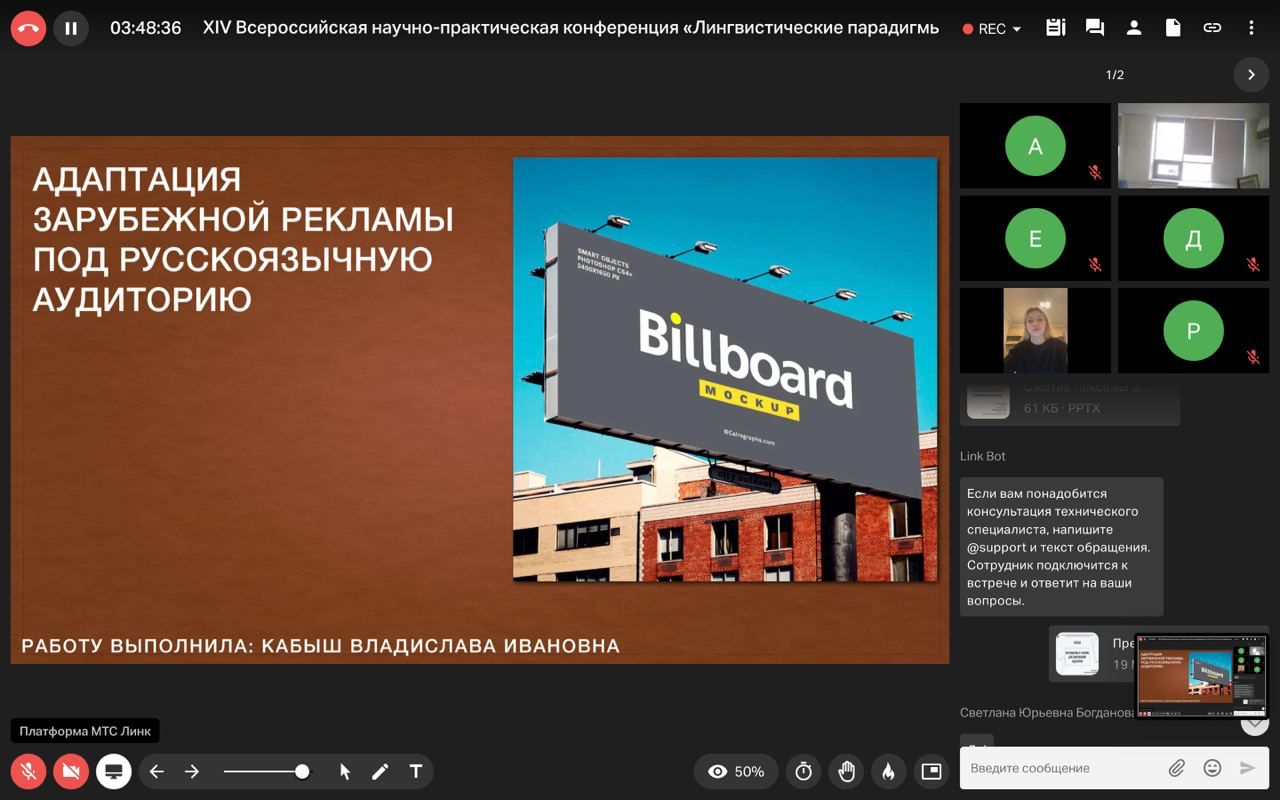Attach a file with the paperclip icon
This screenshot has height=800, width=1280.
[x=1177, y=768]
